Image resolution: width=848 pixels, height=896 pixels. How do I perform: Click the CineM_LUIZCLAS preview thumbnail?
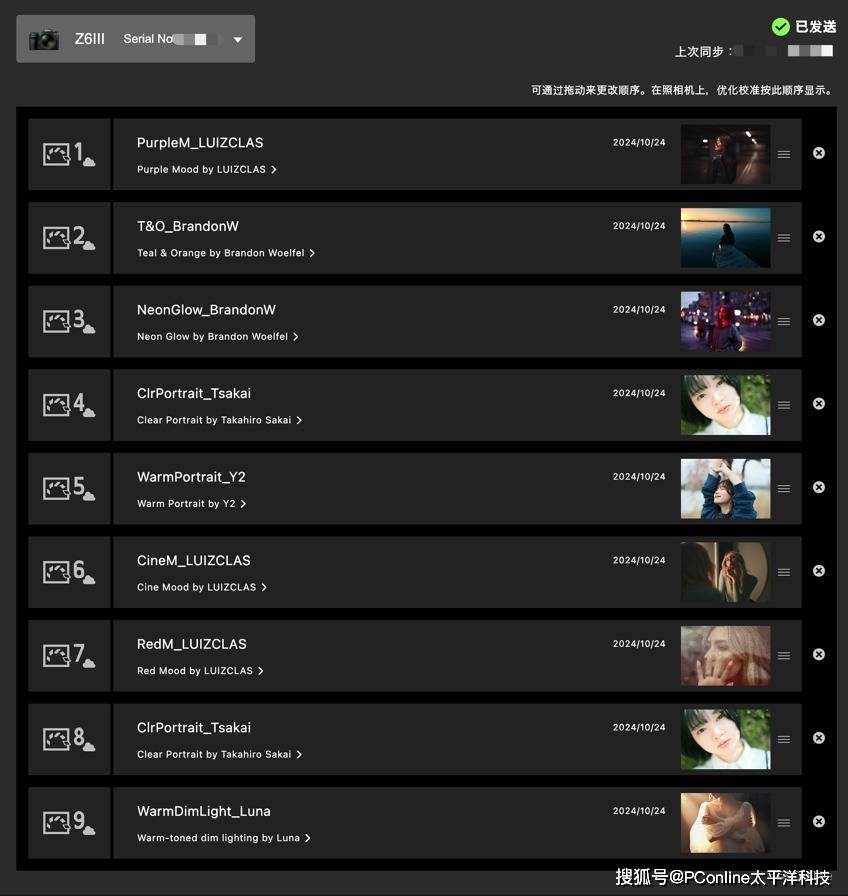[x=725, y=572]
